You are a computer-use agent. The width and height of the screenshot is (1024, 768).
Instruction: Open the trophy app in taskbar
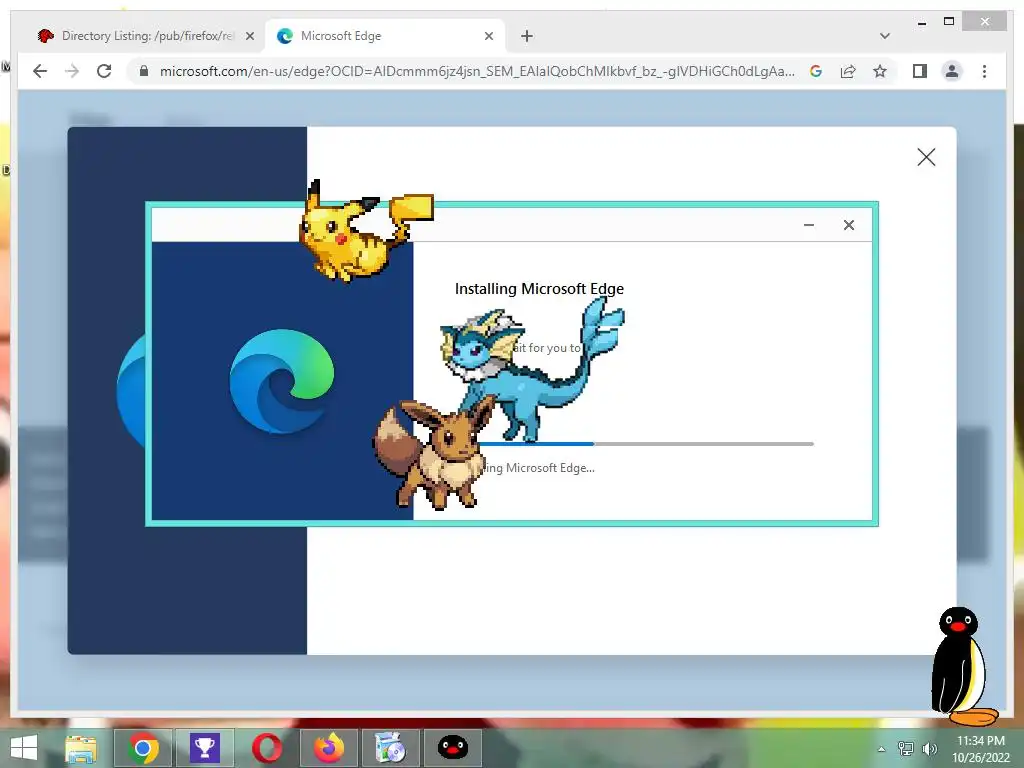(205, 748)
